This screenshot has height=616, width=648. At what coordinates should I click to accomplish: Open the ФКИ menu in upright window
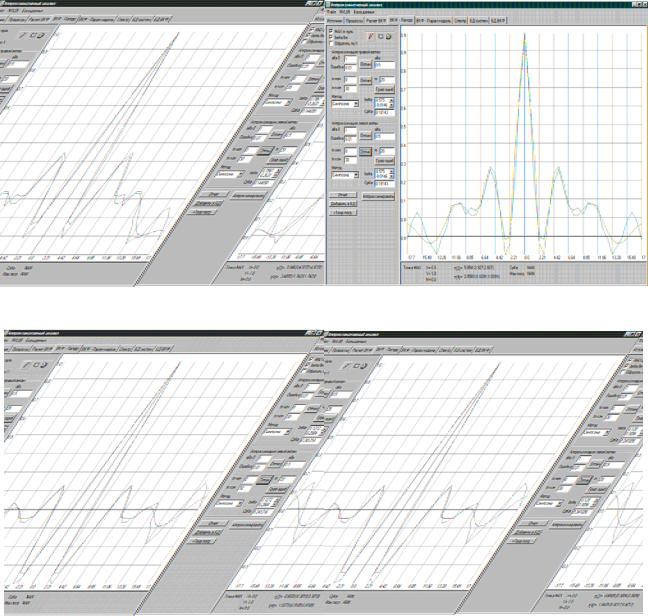(x=345, y=12)
